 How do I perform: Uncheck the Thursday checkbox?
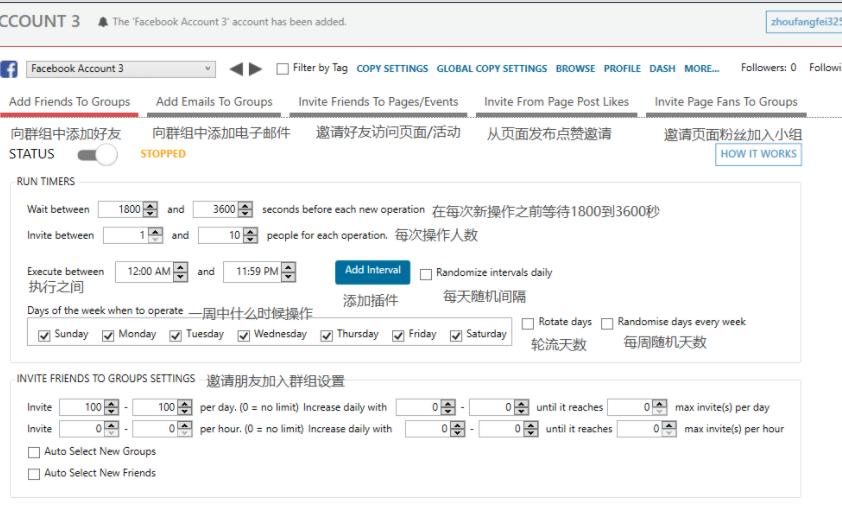[326, 336]
